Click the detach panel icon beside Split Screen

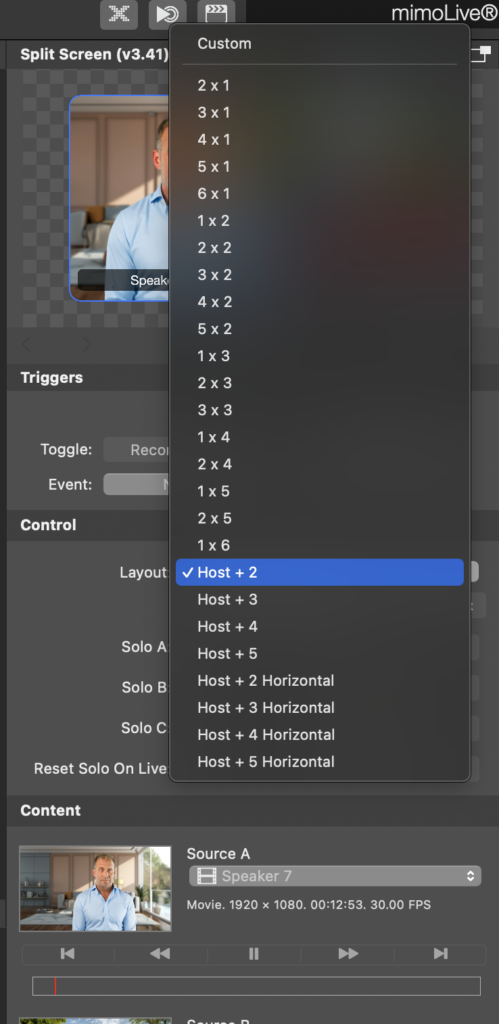click(x=481, y=54)
